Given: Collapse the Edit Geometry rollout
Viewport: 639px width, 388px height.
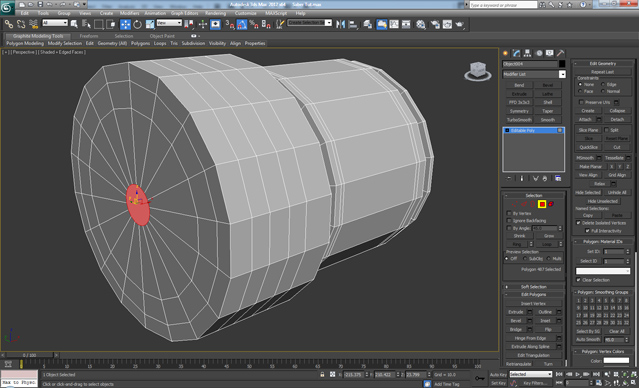Looking at the screenshot, I should coord(603,63).
